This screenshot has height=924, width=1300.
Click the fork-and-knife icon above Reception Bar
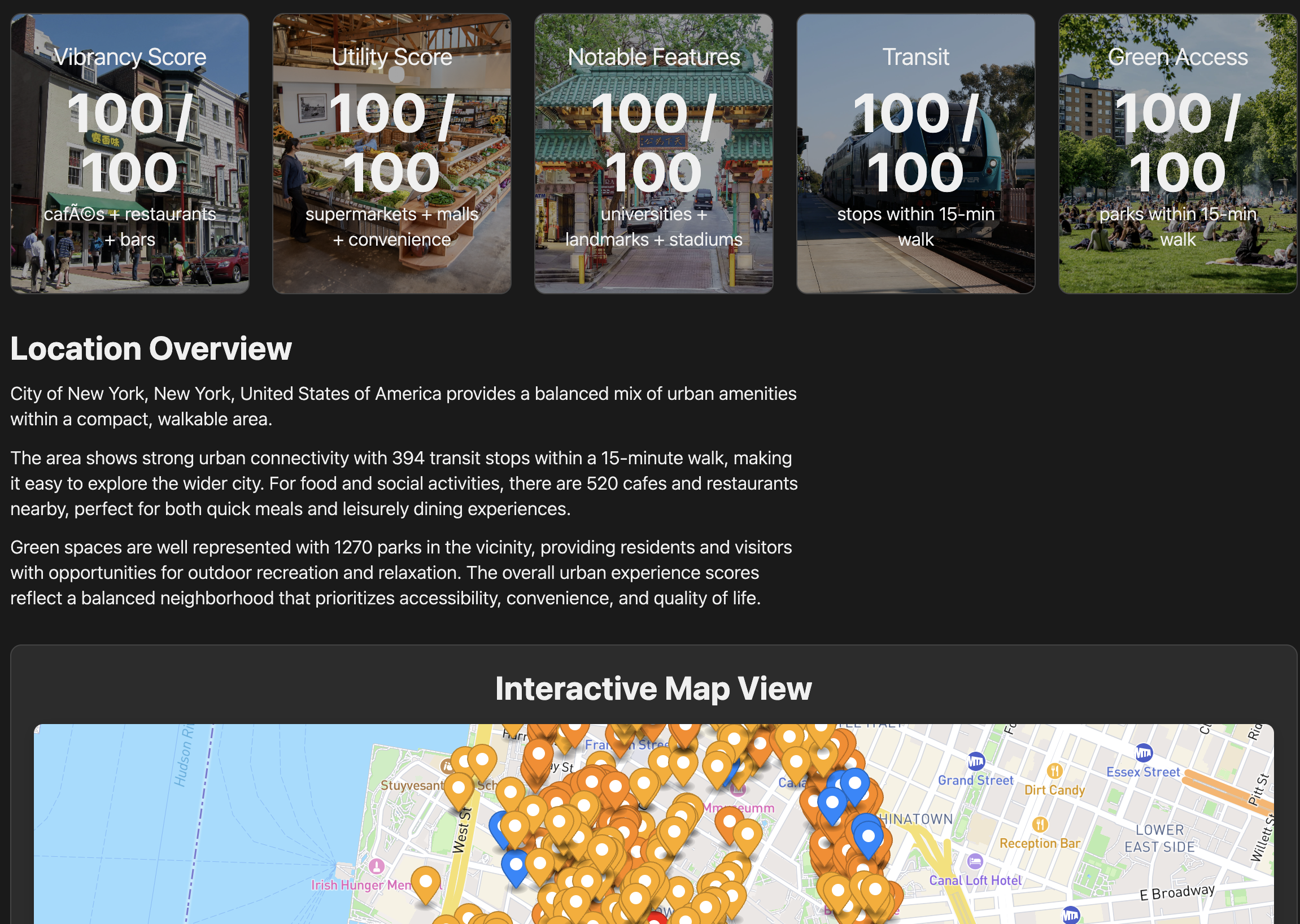click(x=1041, y=825)
